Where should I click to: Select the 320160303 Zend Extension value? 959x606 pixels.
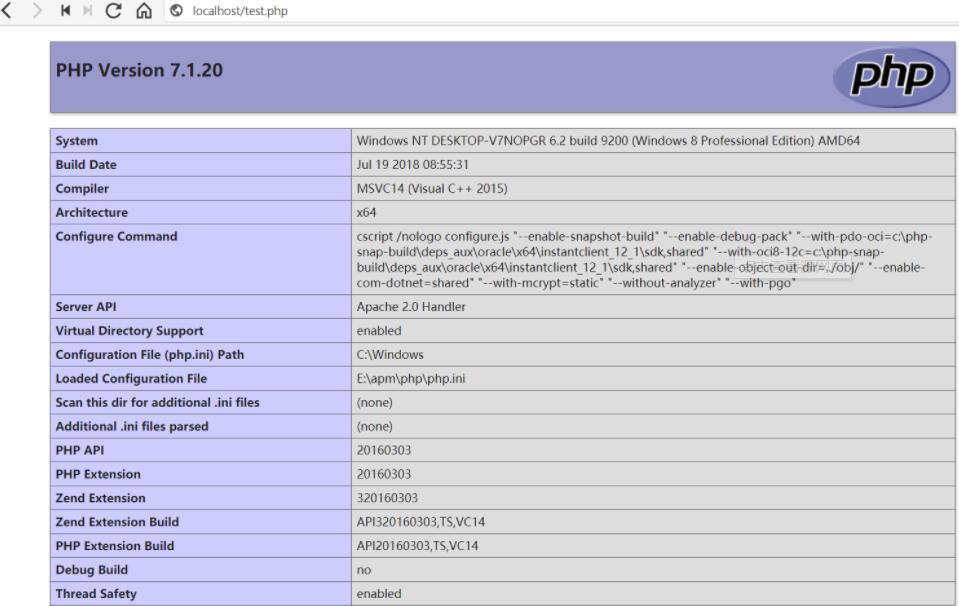pos(387,498)
